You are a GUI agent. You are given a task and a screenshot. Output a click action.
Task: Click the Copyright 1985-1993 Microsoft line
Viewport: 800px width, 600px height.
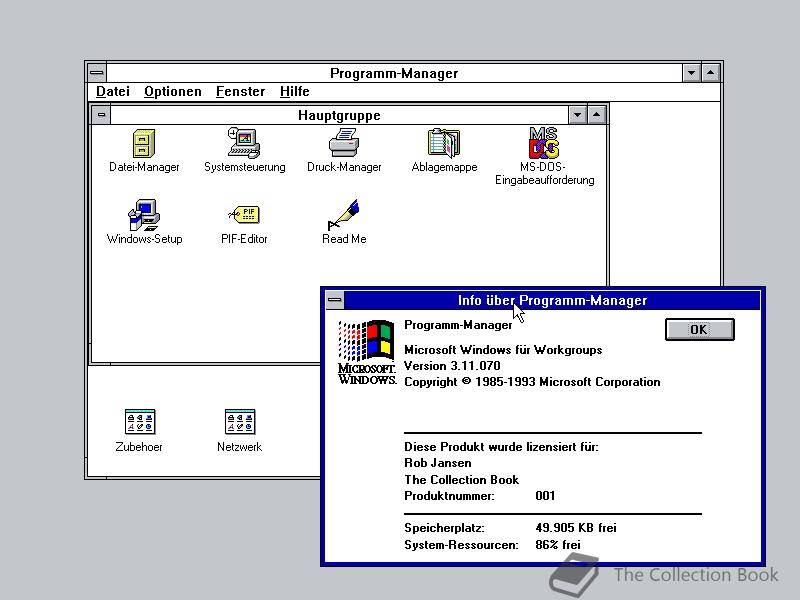532,382
